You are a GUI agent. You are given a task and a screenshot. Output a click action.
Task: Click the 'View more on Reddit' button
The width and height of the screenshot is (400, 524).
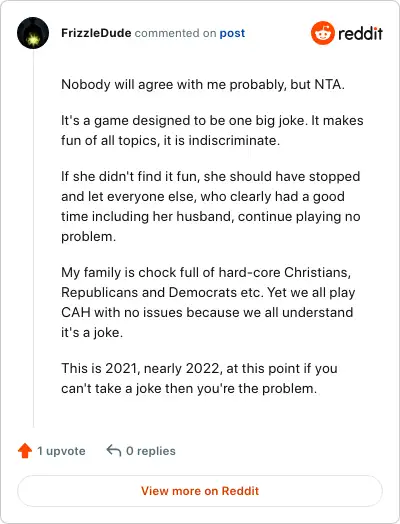click(x=200, y=491)
